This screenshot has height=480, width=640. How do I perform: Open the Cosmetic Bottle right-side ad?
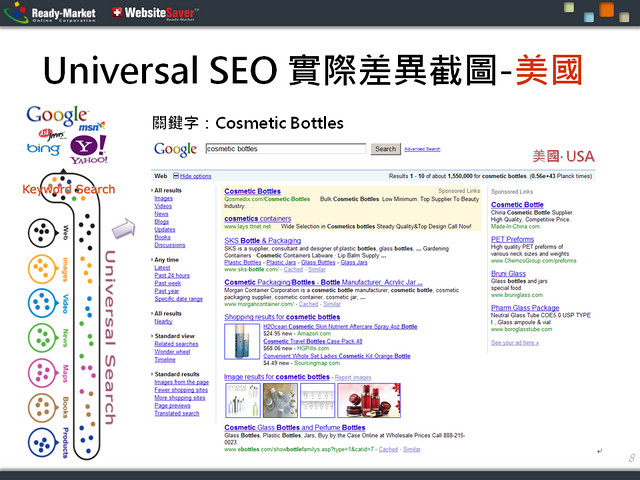coord(517,205)
